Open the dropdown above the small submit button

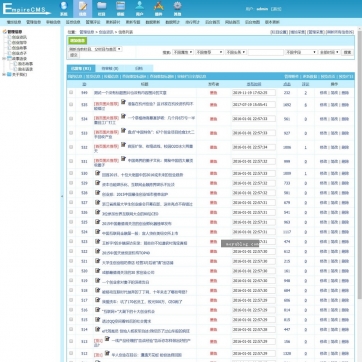[95, 49]
